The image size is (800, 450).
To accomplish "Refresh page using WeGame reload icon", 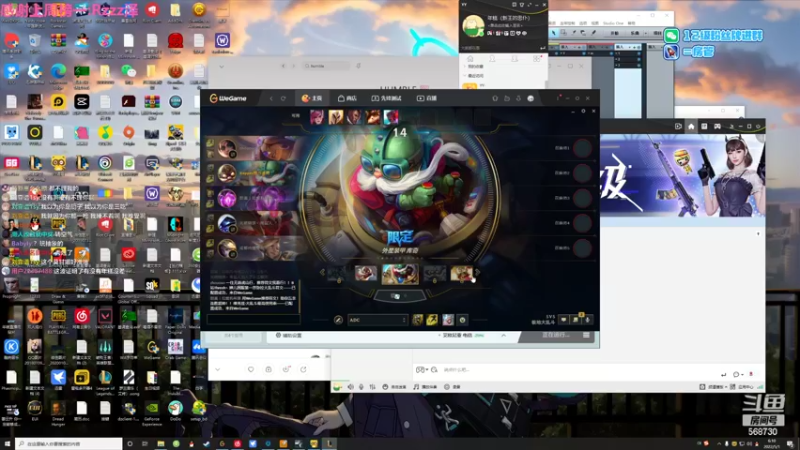I will tap(283, 98).
